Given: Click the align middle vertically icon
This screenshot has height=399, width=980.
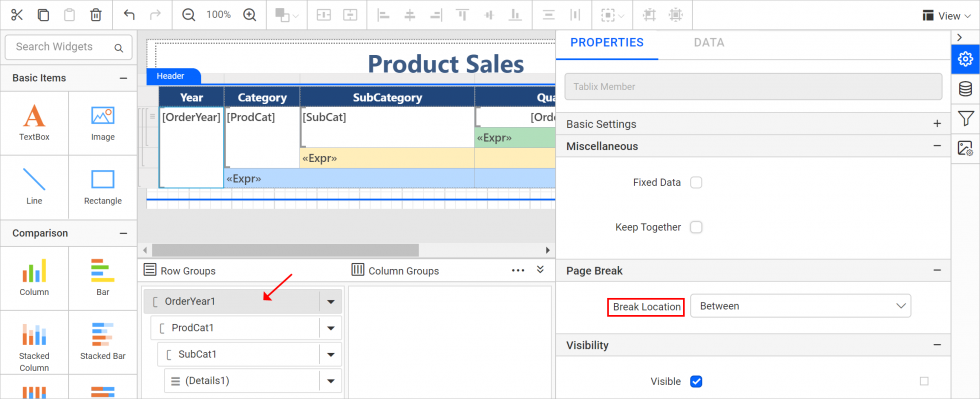Looking at the screenshot, I should point(489,14).
